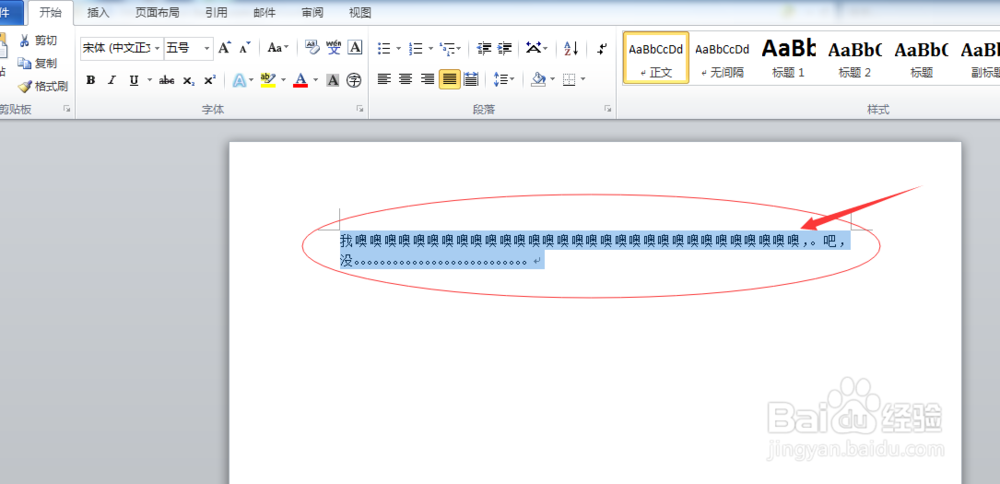
Task: Apply Text Effects glowing A icon
Action: (239, 80)
